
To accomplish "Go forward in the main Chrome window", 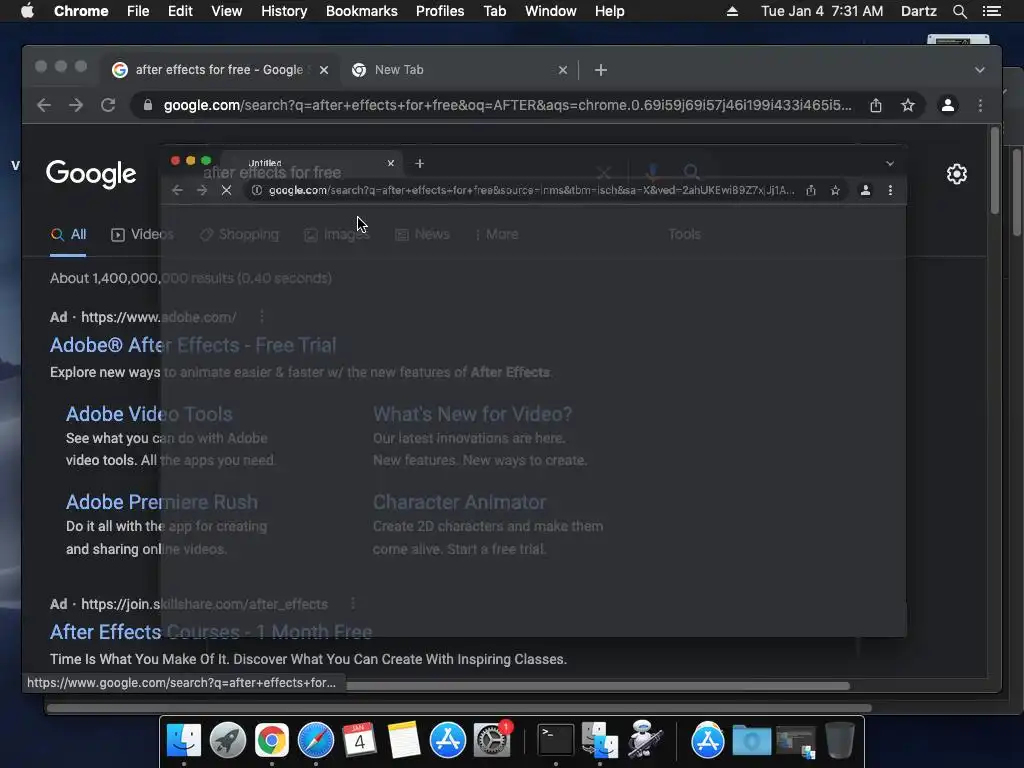I will (x=76, y=105).
